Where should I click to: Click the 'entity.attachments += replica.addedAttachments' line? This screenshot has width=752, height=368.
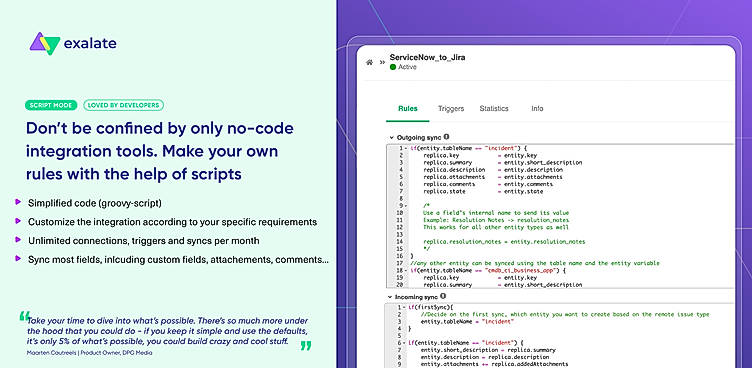(494, 365)
